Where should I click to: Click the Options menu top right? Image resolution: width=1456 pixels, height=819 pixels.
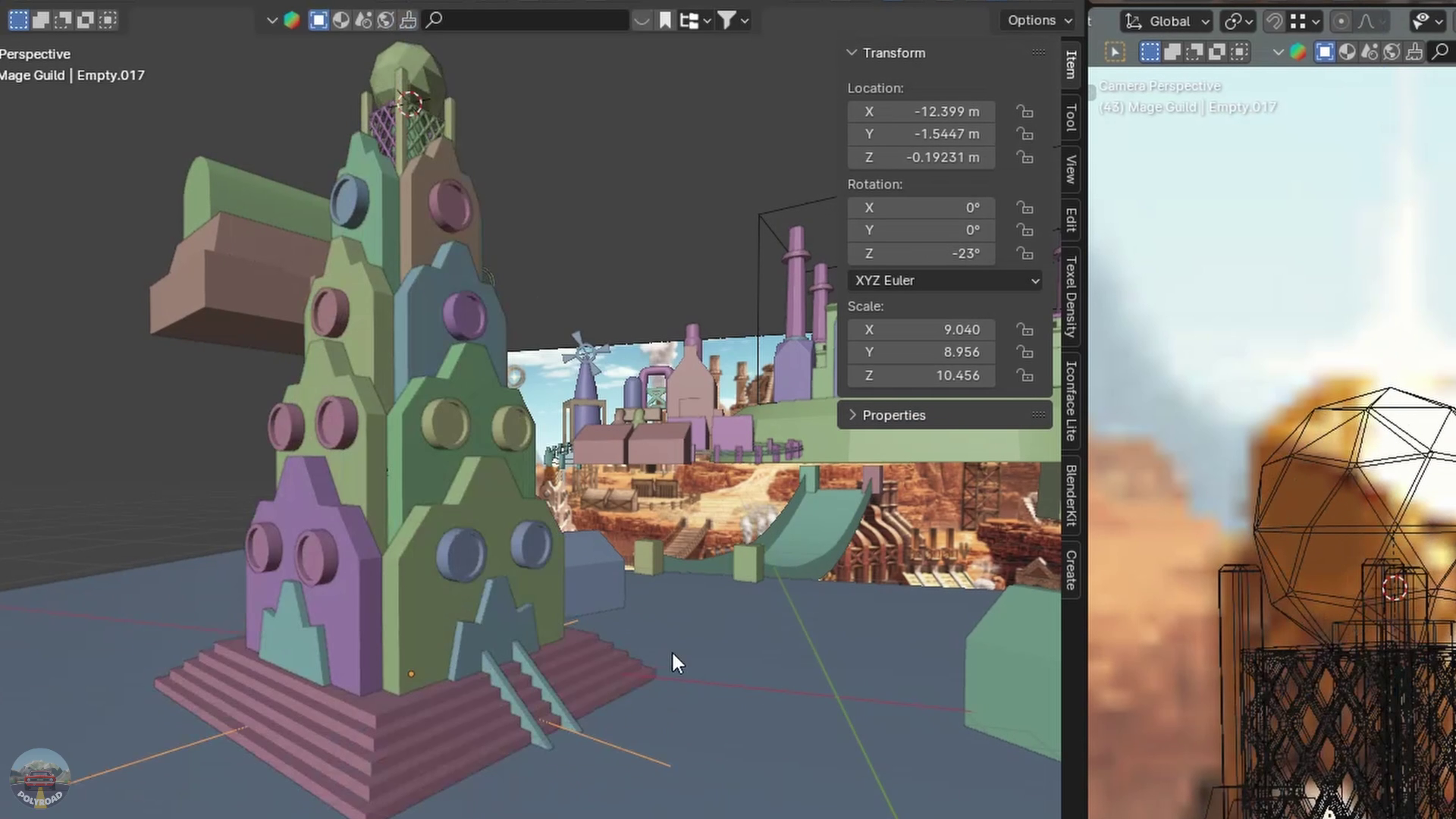(1037, 19)
